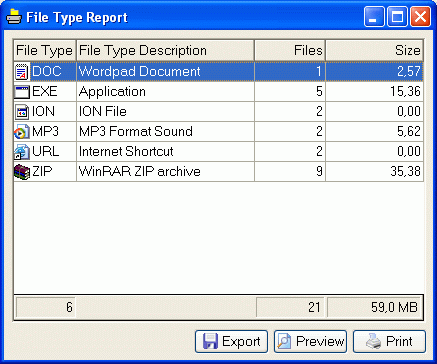Click the DOC Wordpad document icon

click(22, 72)
